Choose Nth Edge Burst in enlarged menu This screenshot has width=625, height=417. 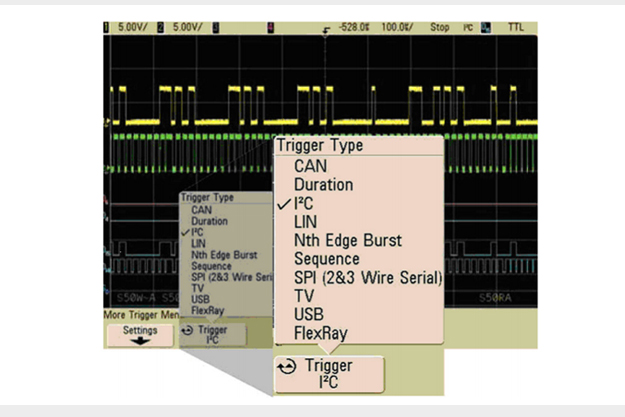point(347,240)
